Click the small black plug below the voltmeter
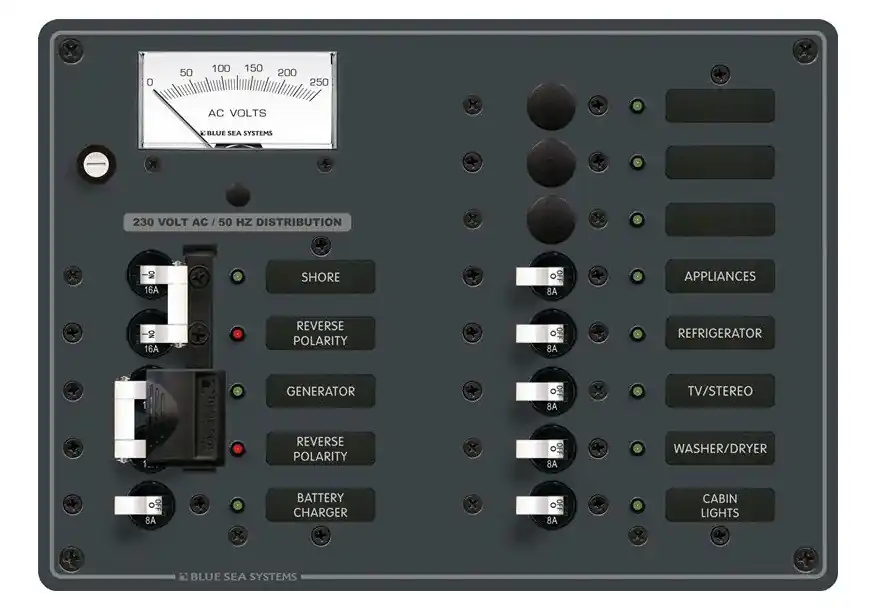The image size is (877, 610). click(238, 196)
